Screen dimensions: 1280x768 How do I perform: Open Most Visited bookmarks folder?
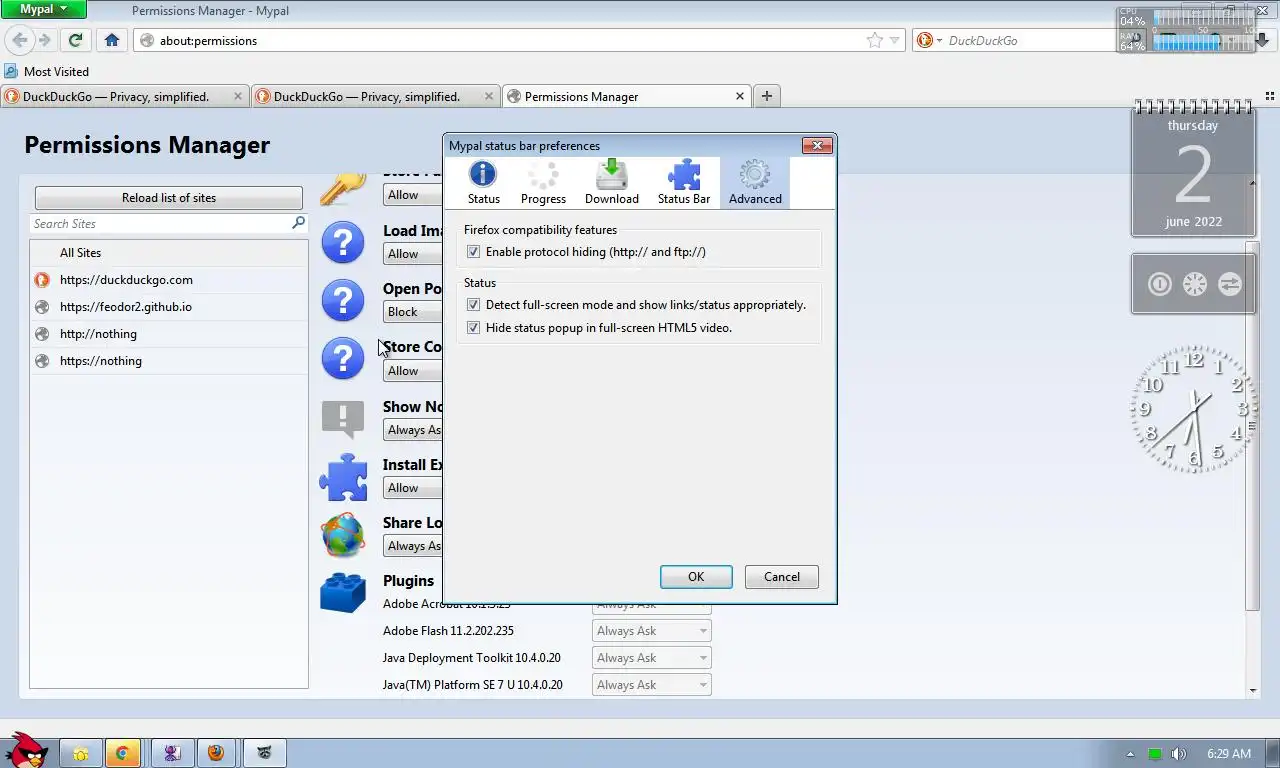click(x=47, y=72)
